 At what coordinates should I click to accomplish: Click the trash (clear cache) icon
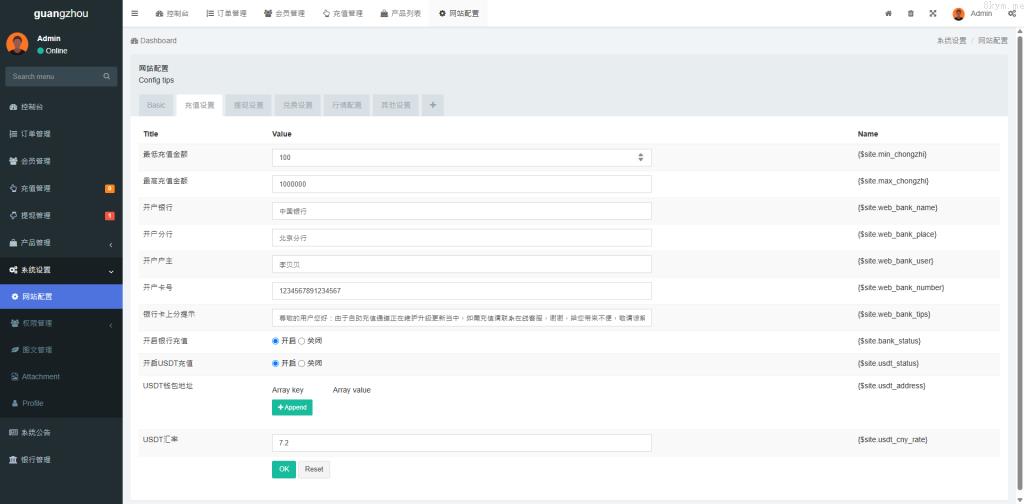910,13
